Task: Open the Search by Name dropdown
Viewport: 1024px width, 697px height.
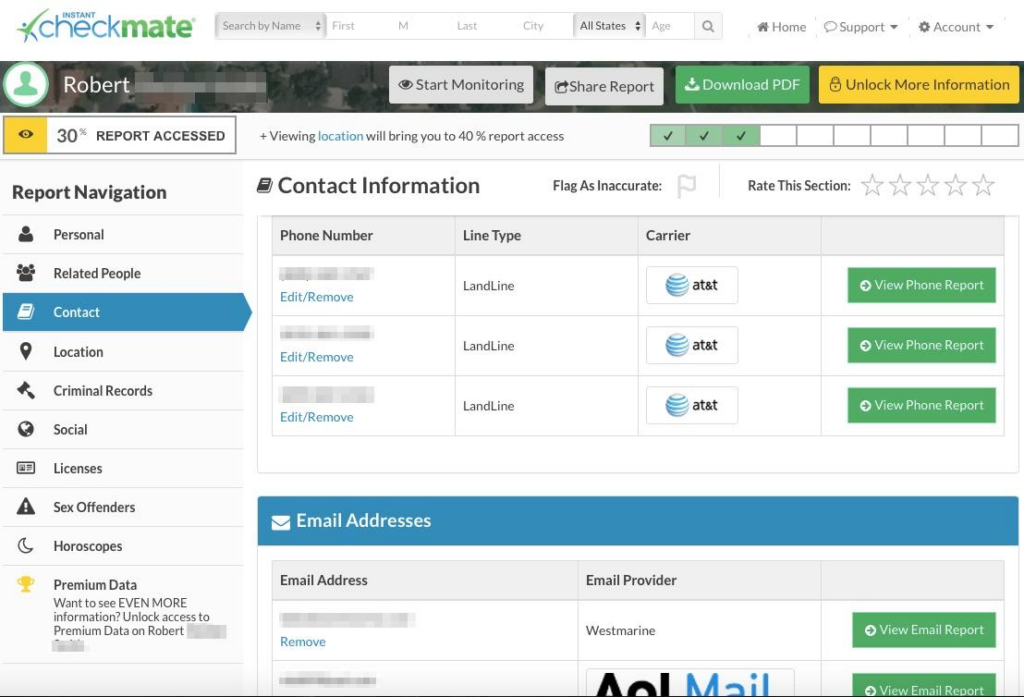Action: tap(270, 26)
